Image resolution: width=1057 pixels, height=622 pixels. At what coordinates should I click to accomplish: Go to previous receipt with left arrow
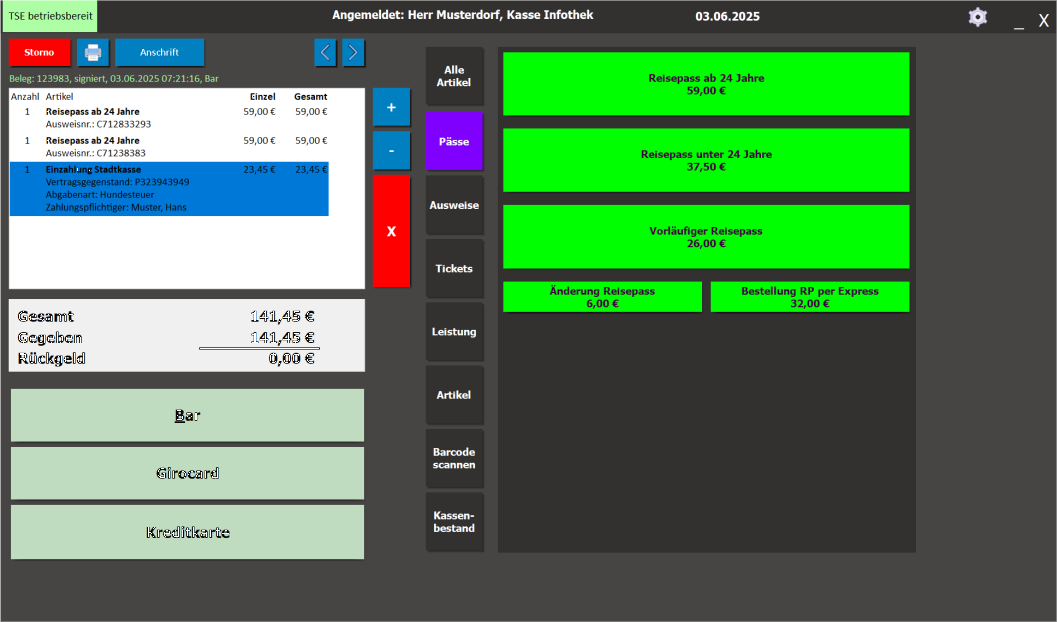pyautogui.click(x=325, y=53)
